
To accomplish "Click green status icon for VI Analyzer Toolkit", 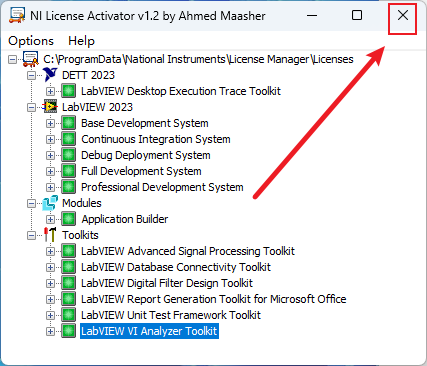I will point(69,331).
